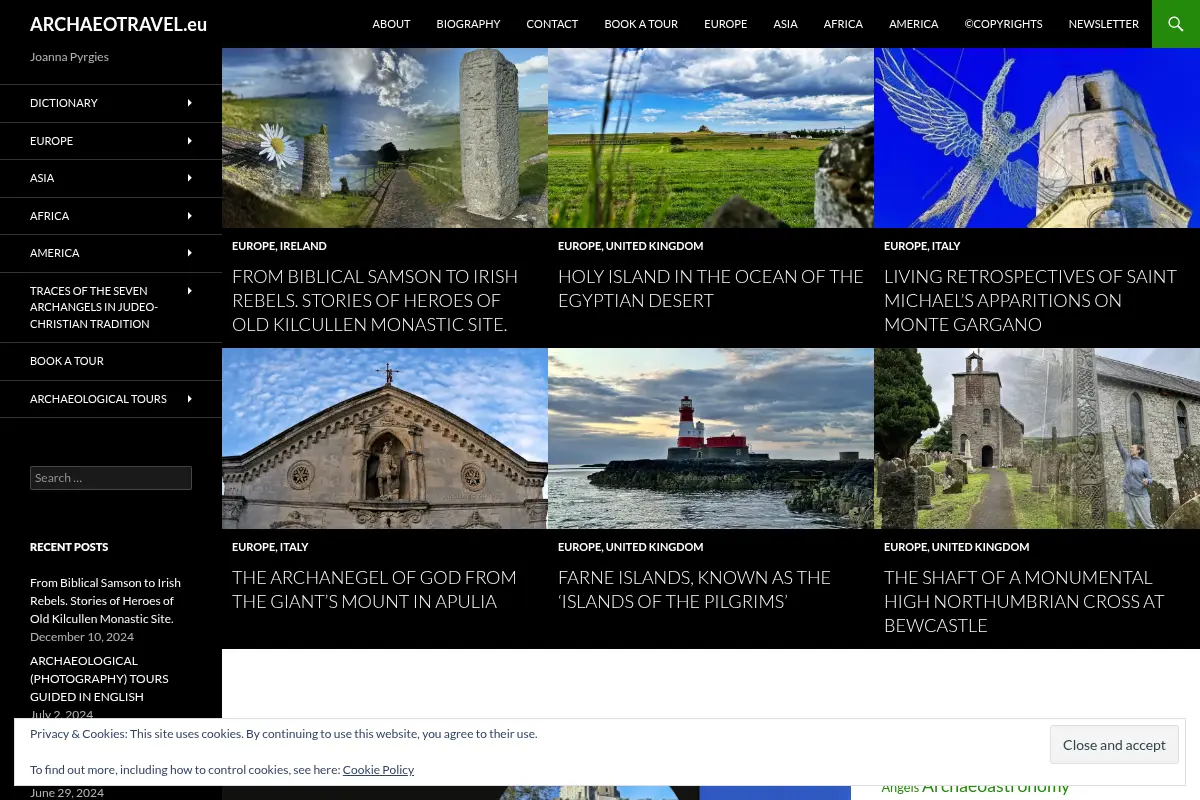
Task: Open Italy category above Giant's Mount post
Action: (x=294, y=547)
